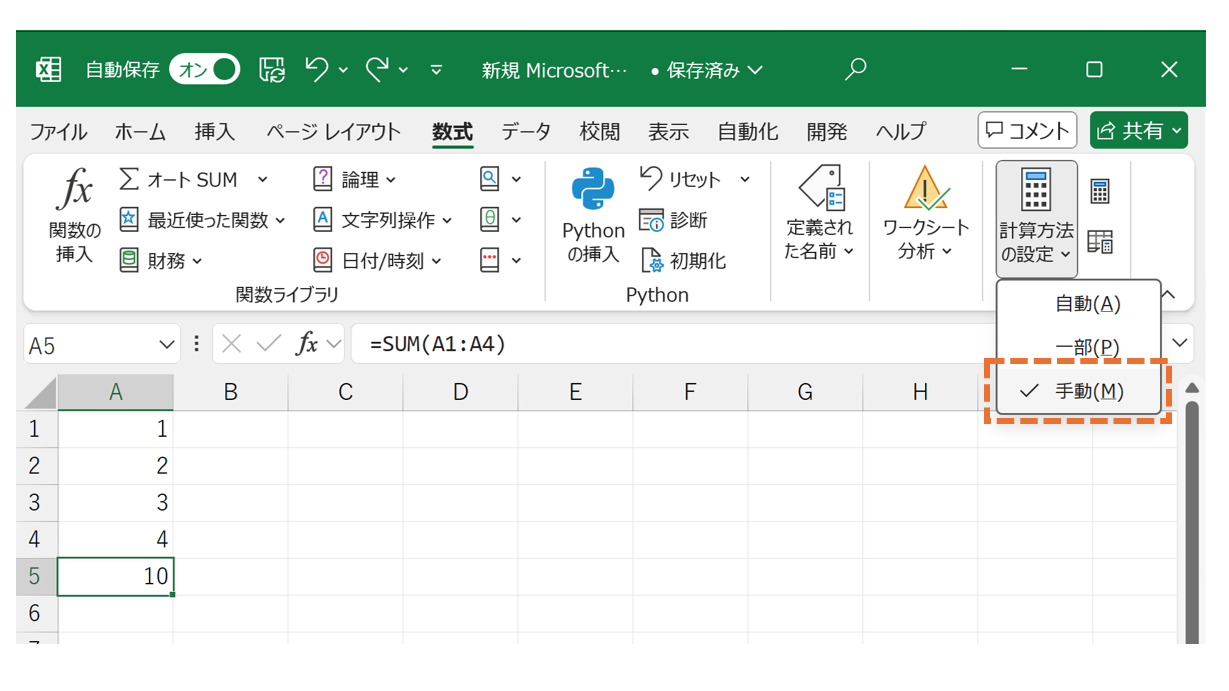Select cell A4 containing 4
1229x691 pixels.
pyautogui.click(x=115, y=539)
